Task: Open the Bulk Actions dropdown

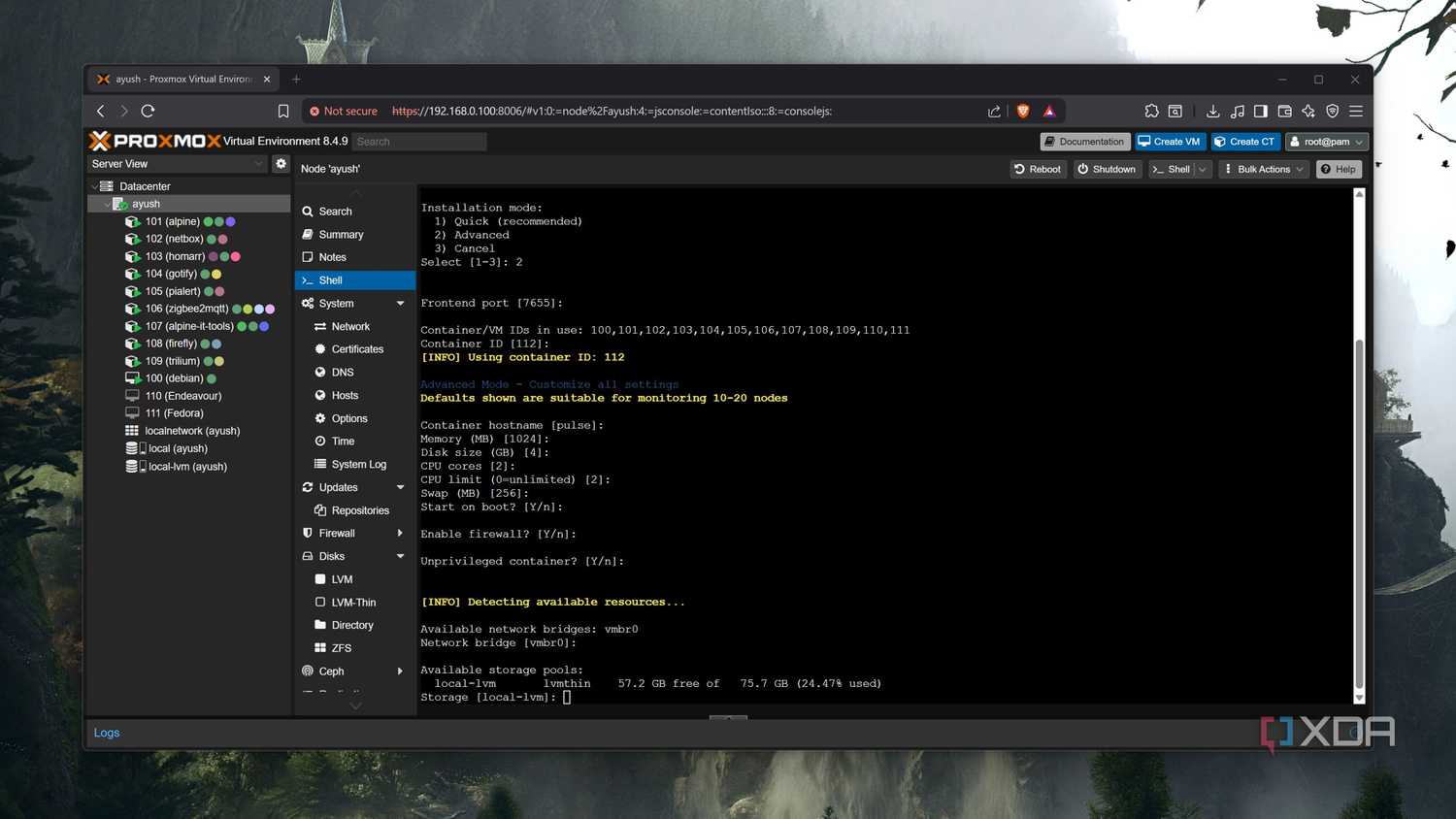Action: [1262, 169]
